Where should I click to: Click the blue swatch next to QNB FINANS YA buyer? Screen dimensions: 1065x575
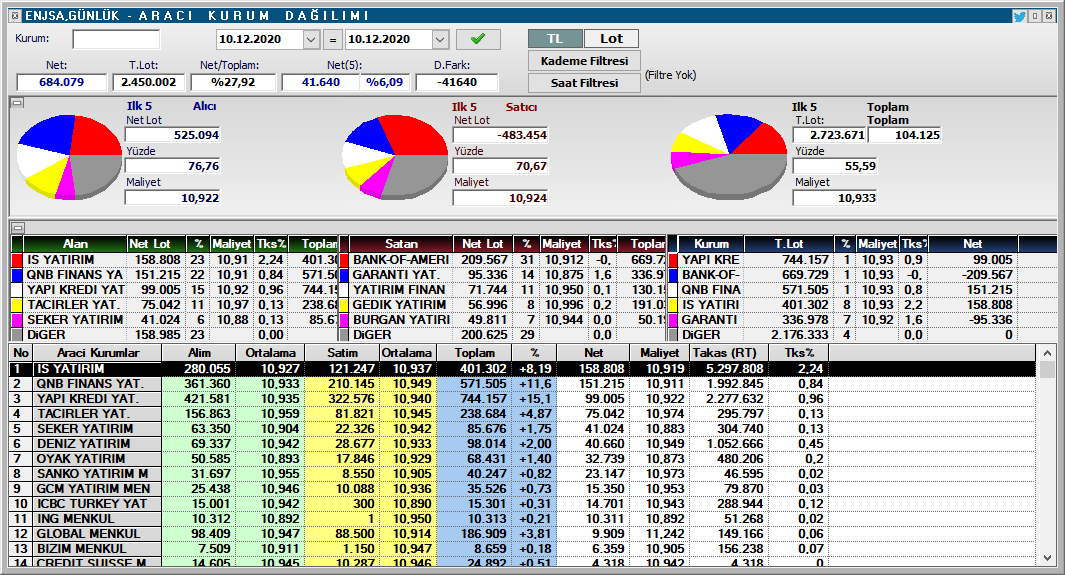tap(18, 275)
